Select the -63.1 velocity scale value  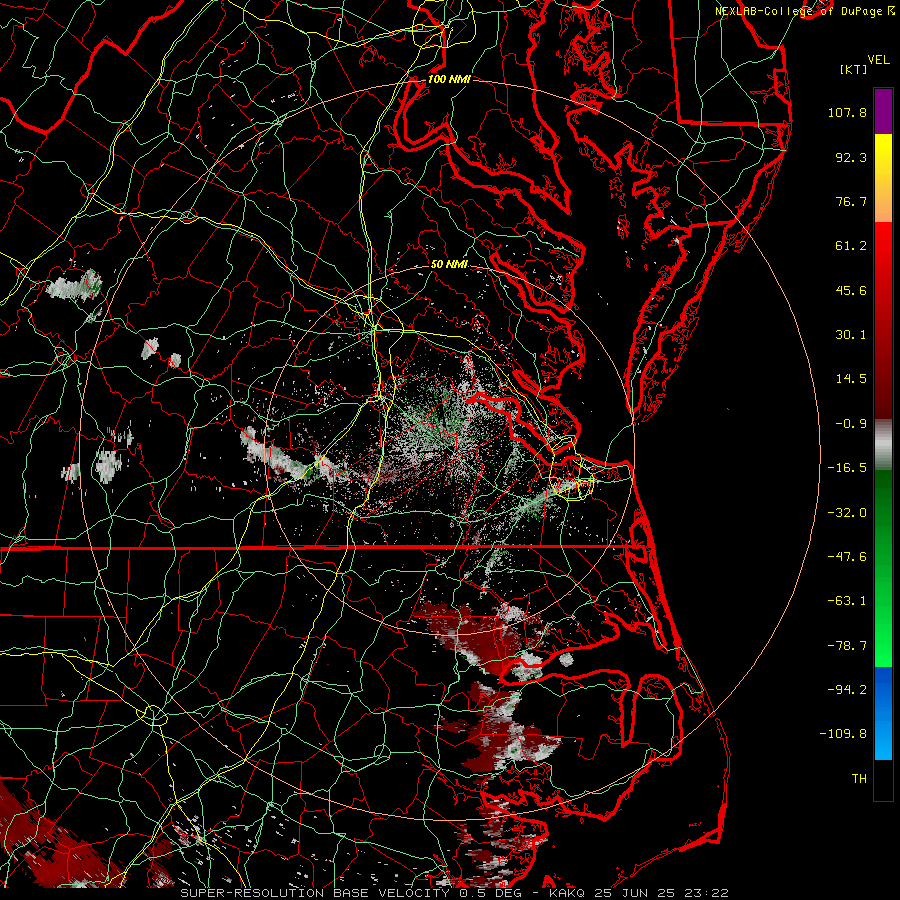[x=847, y=601]
